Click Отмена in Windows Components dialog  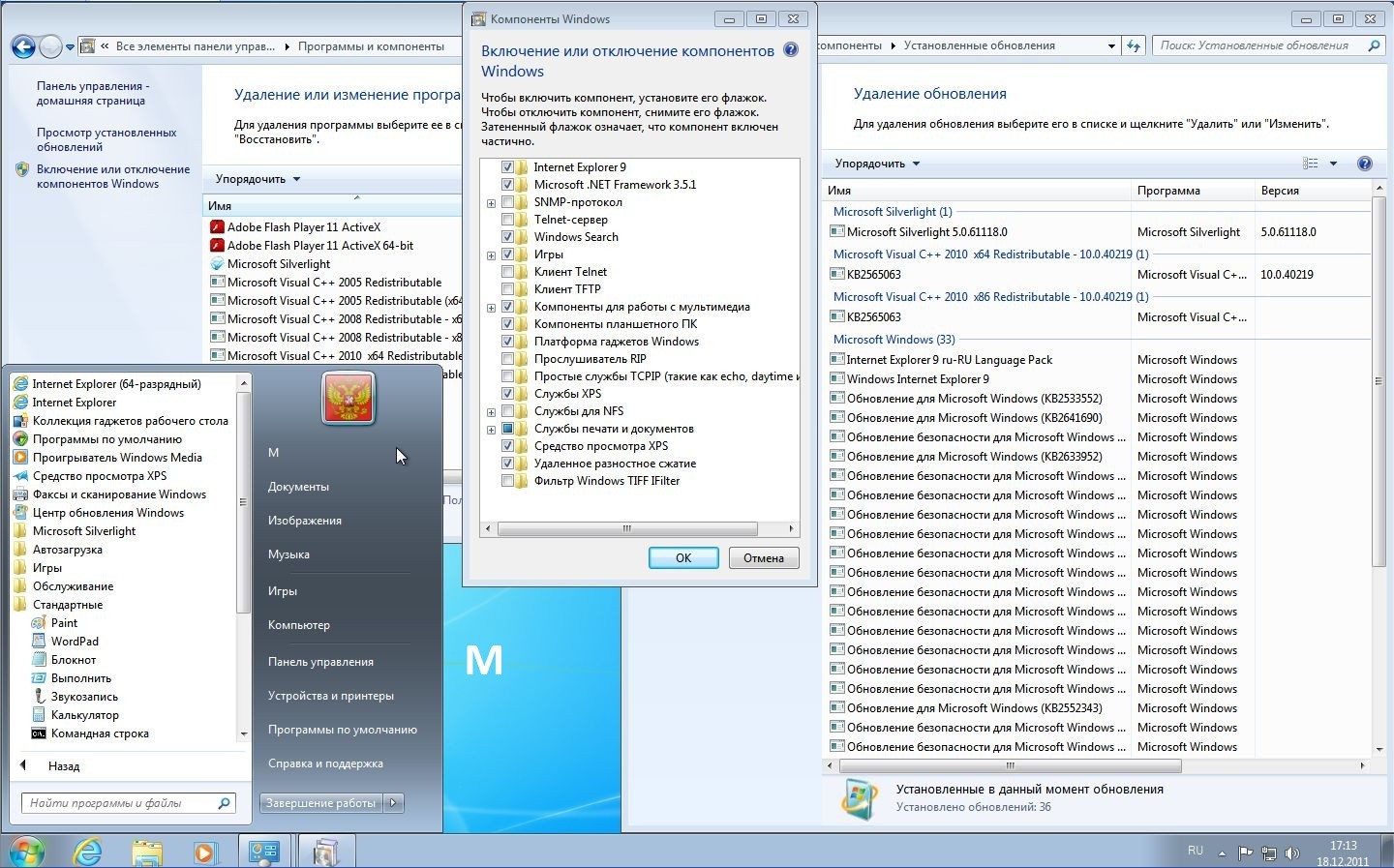click(764, 558)
